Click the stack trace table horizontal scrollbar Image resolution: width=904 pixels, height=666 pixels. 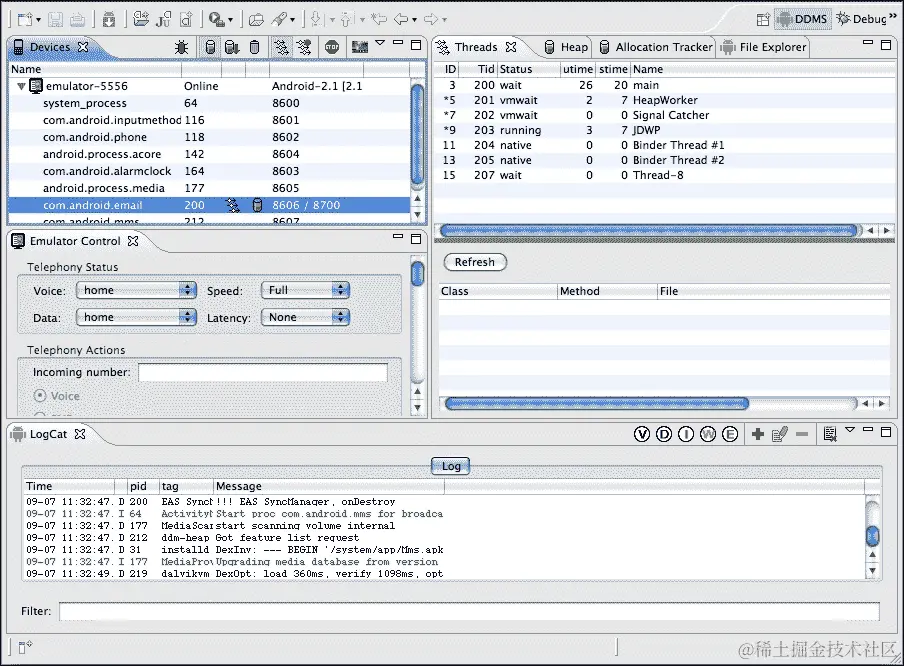[x=597, y=404]
